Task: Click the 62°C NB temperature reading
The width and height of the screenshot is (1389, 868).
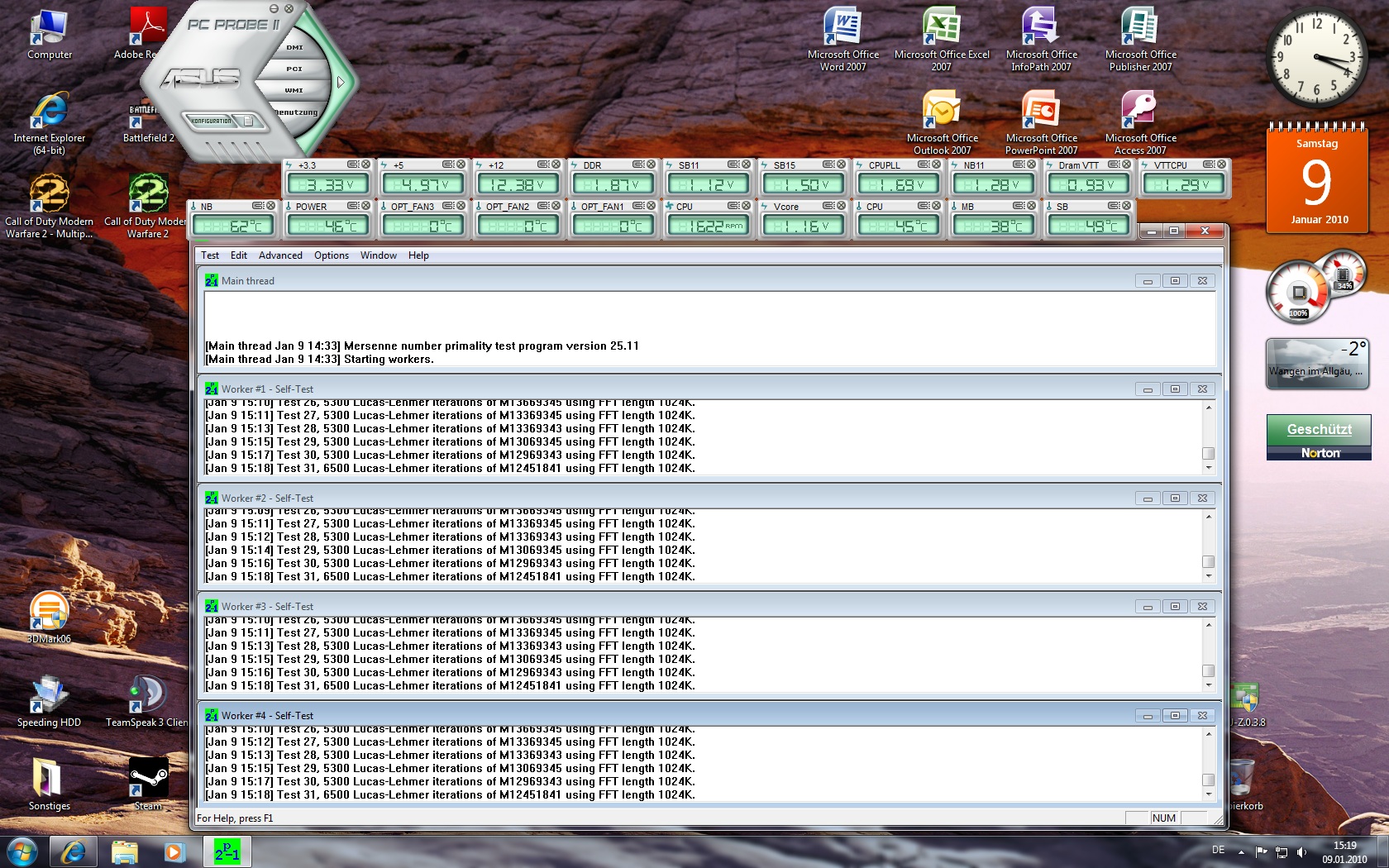Action: click(x=233, y=226)
